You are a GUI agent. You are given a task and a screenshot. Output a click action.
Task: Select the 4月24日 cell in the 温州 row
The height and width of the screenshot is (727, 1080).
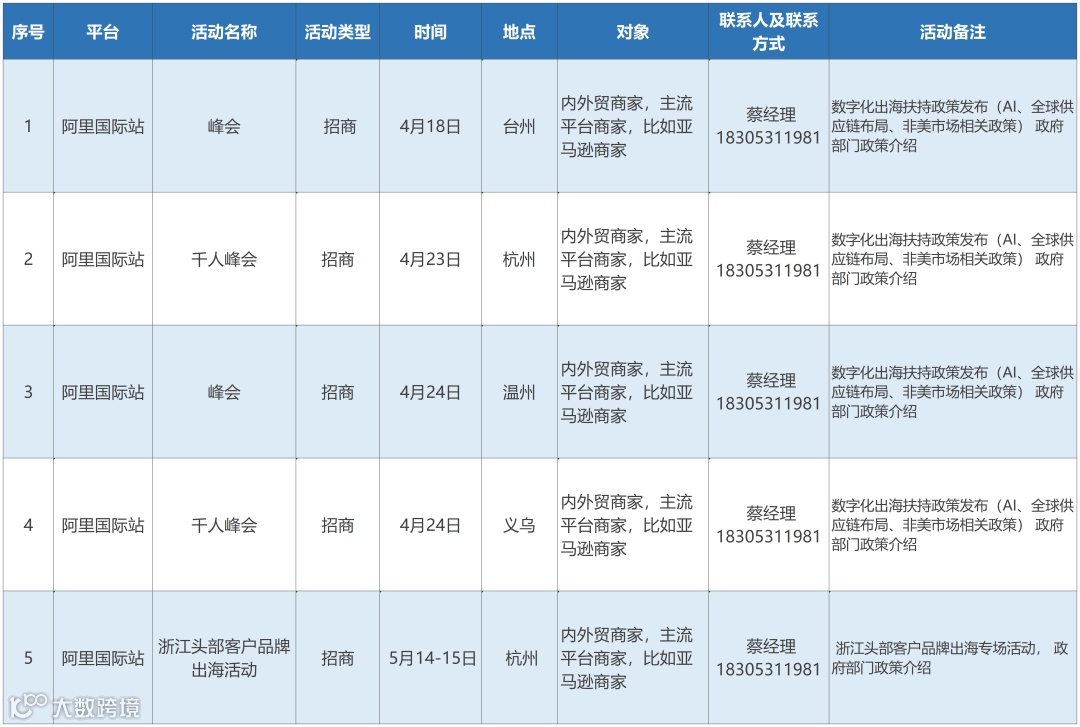pyautogui.click(x=430, y=392)
